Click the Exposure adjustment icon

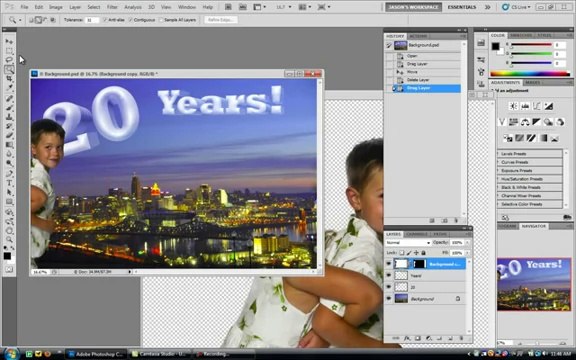[x=548, y=106]
